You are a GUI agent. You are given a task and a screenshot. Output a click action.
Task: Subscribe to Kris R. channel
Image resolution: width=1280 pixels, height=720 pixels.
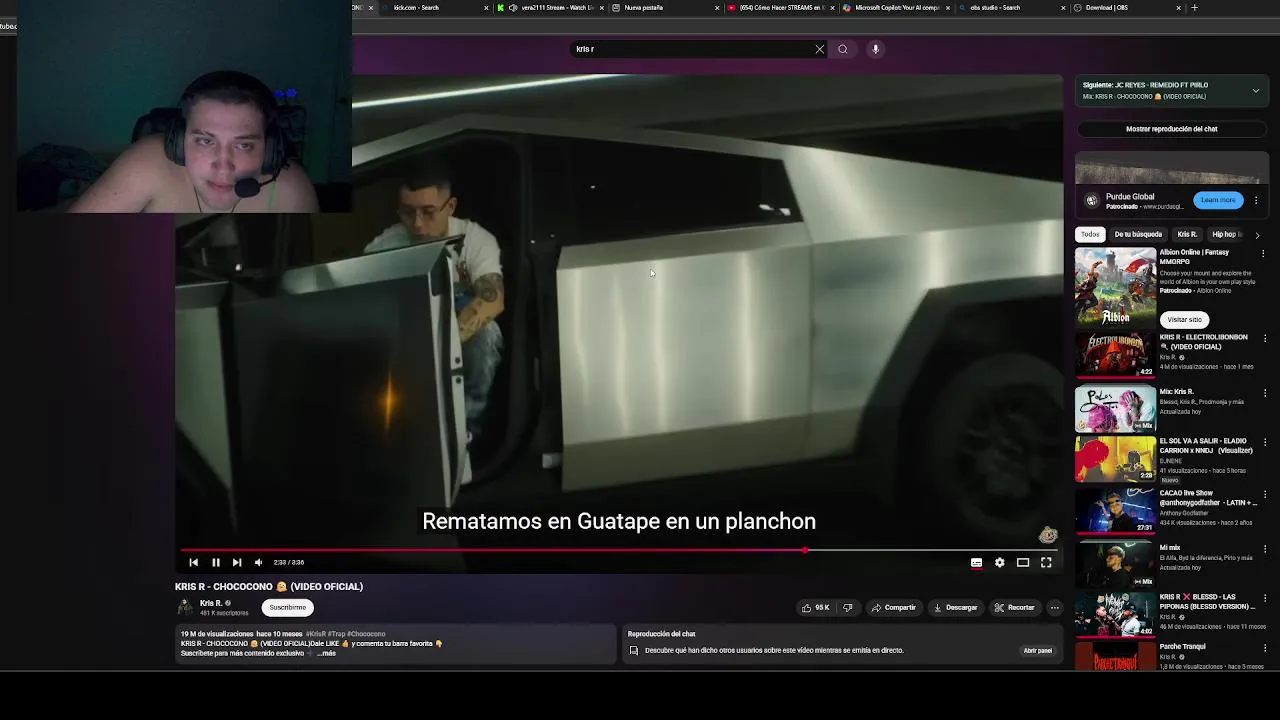287,607
